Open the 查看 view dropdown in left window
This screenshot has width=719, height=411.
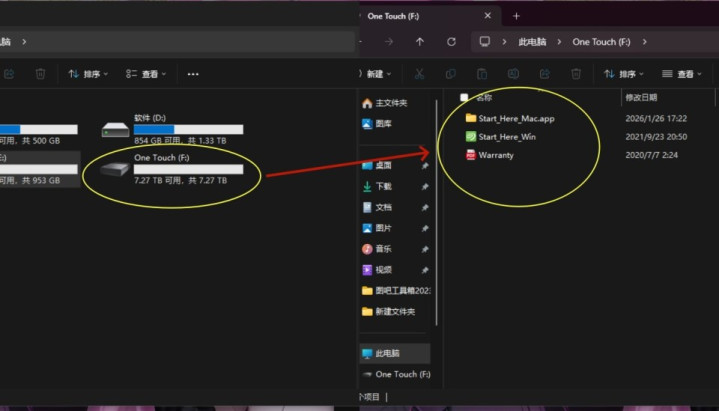click(x=147, y=74)
